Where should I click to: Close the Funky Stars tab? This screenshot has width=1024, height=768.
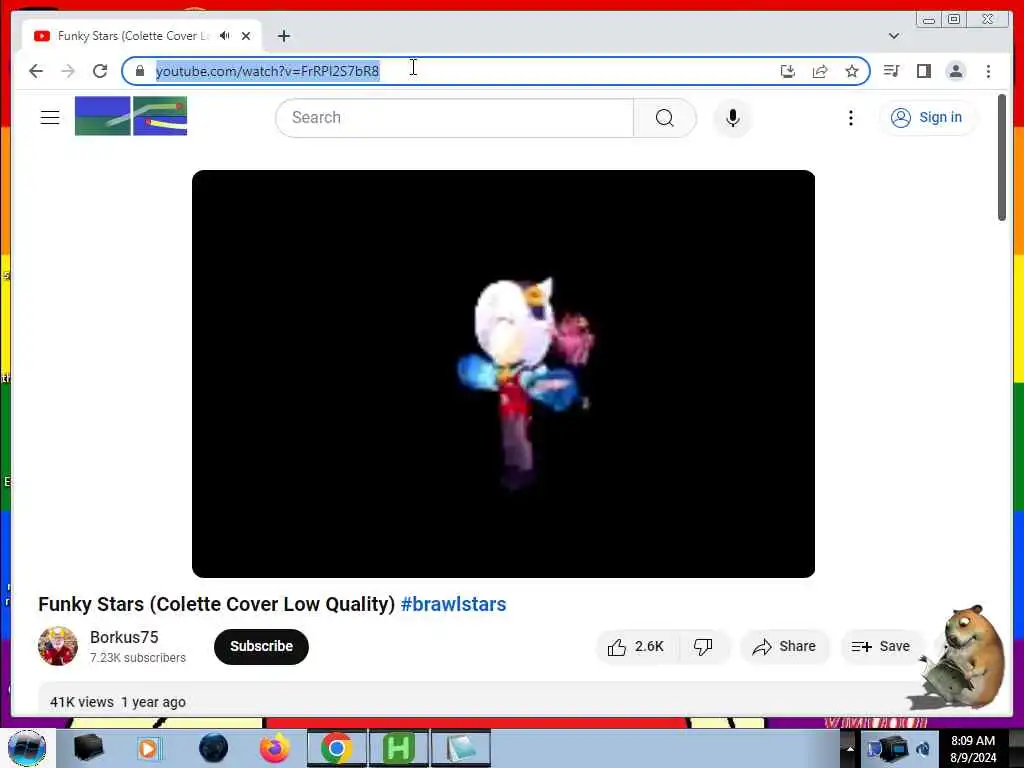pyautogui.click(x=246, y=36)
